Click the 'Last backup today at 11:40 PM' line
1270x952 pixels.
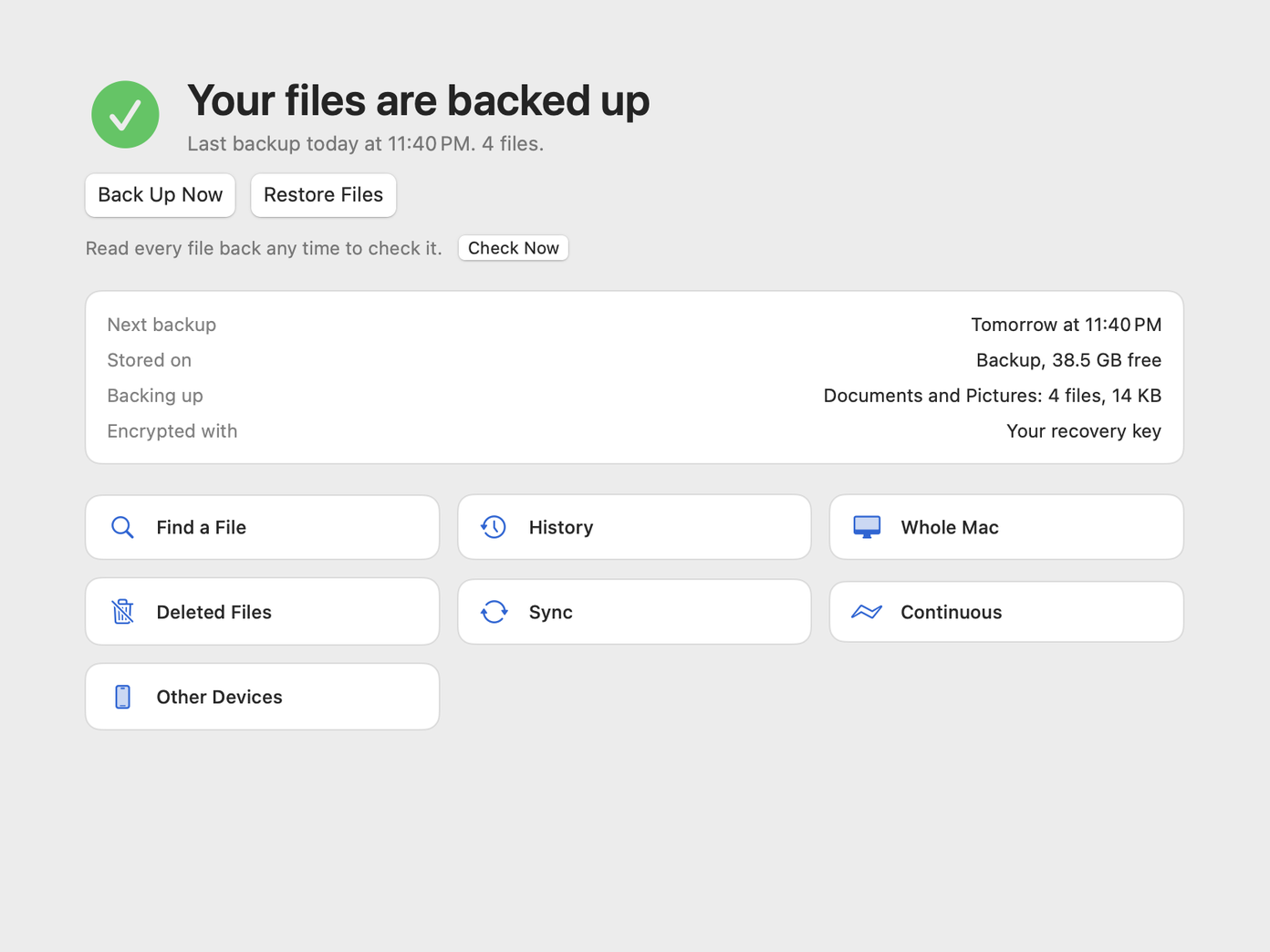click(365, 144)
